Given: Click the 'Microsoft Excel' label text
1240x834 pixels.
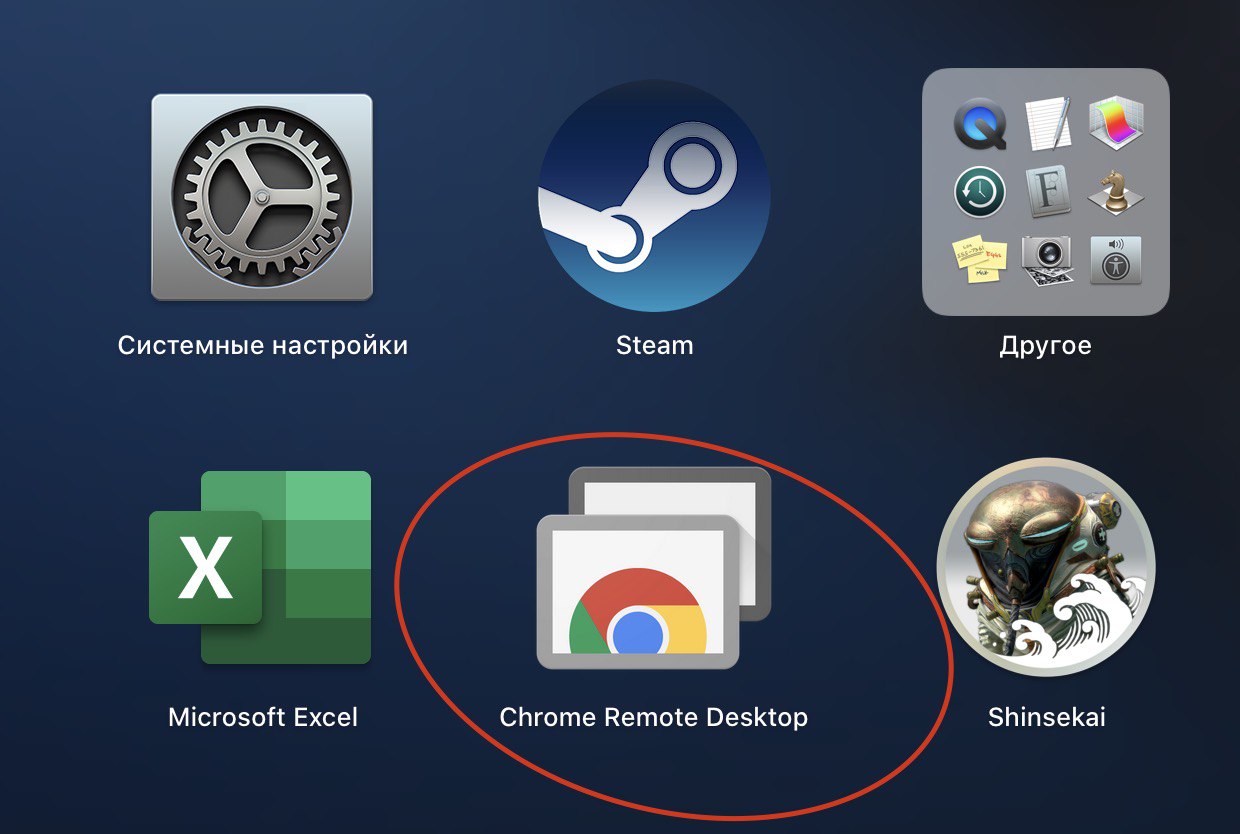Looking at the screenshot, I should tap(263, 717).
